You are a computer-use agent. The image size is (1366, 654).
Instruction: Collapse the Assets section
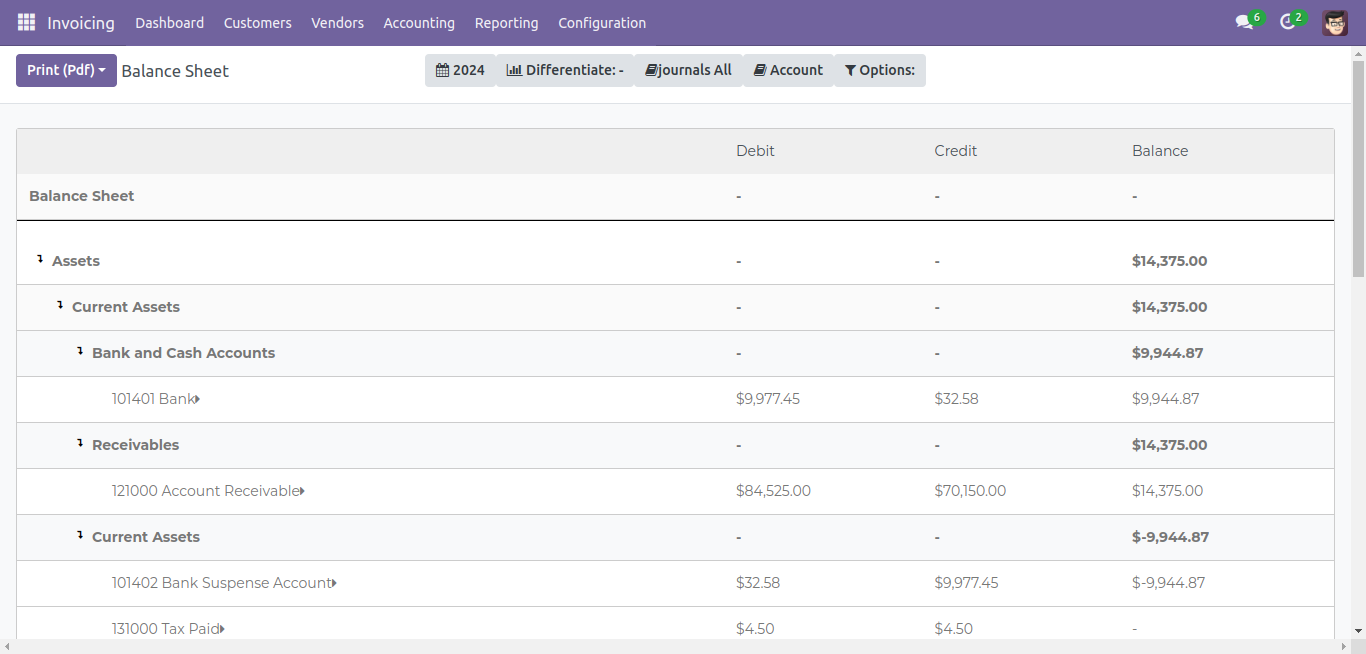point(41,260)
